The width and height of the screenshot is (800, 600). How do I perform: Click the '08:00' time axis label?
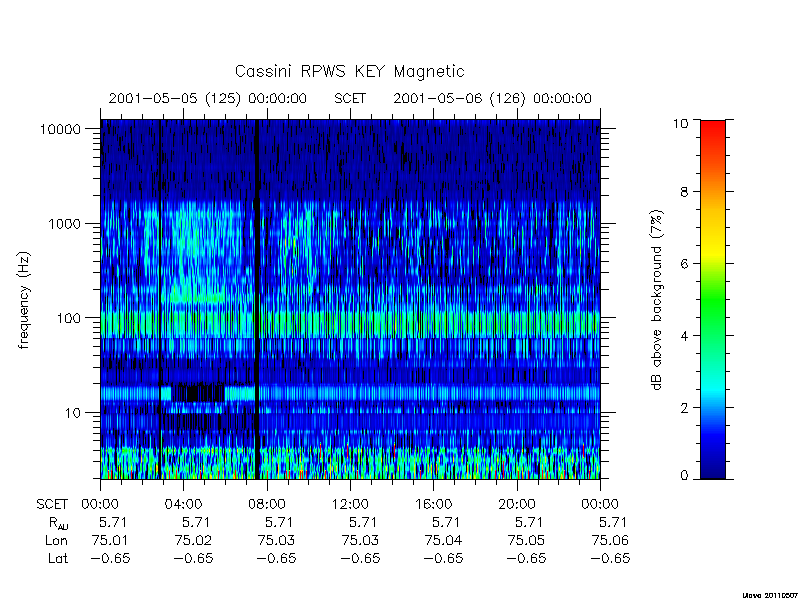pyautogui.click(x=267, y=505)
